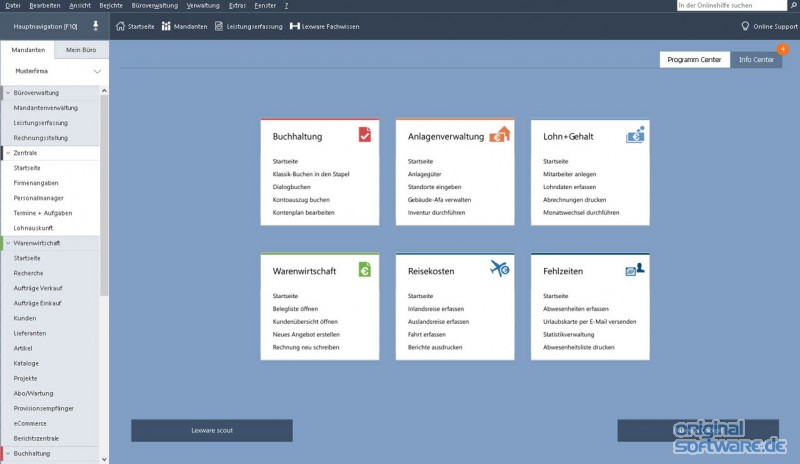Open the Berichte menu
The width and height of the screenshot is (800, 464).
pyautogui.click(x=111, y=5)
